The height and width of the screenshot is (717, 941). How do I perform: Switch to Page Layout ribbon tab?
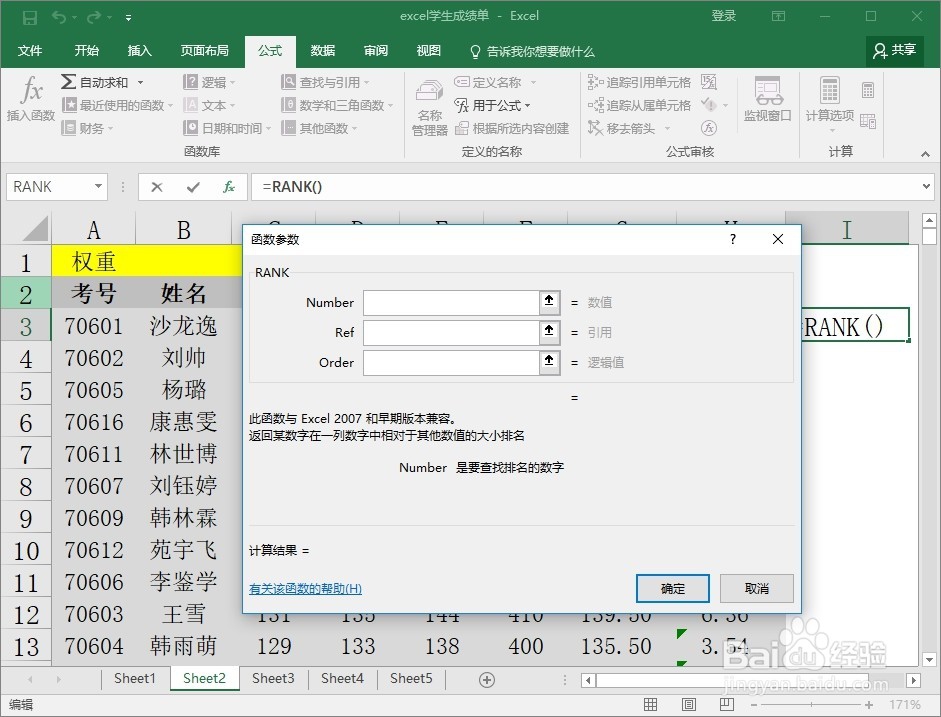204,51
